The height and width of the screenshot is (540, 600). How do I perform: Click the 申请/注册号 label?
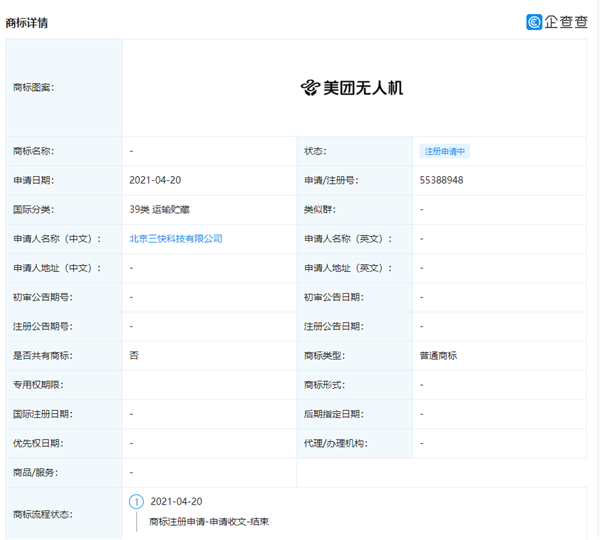(x=331, y=180)
